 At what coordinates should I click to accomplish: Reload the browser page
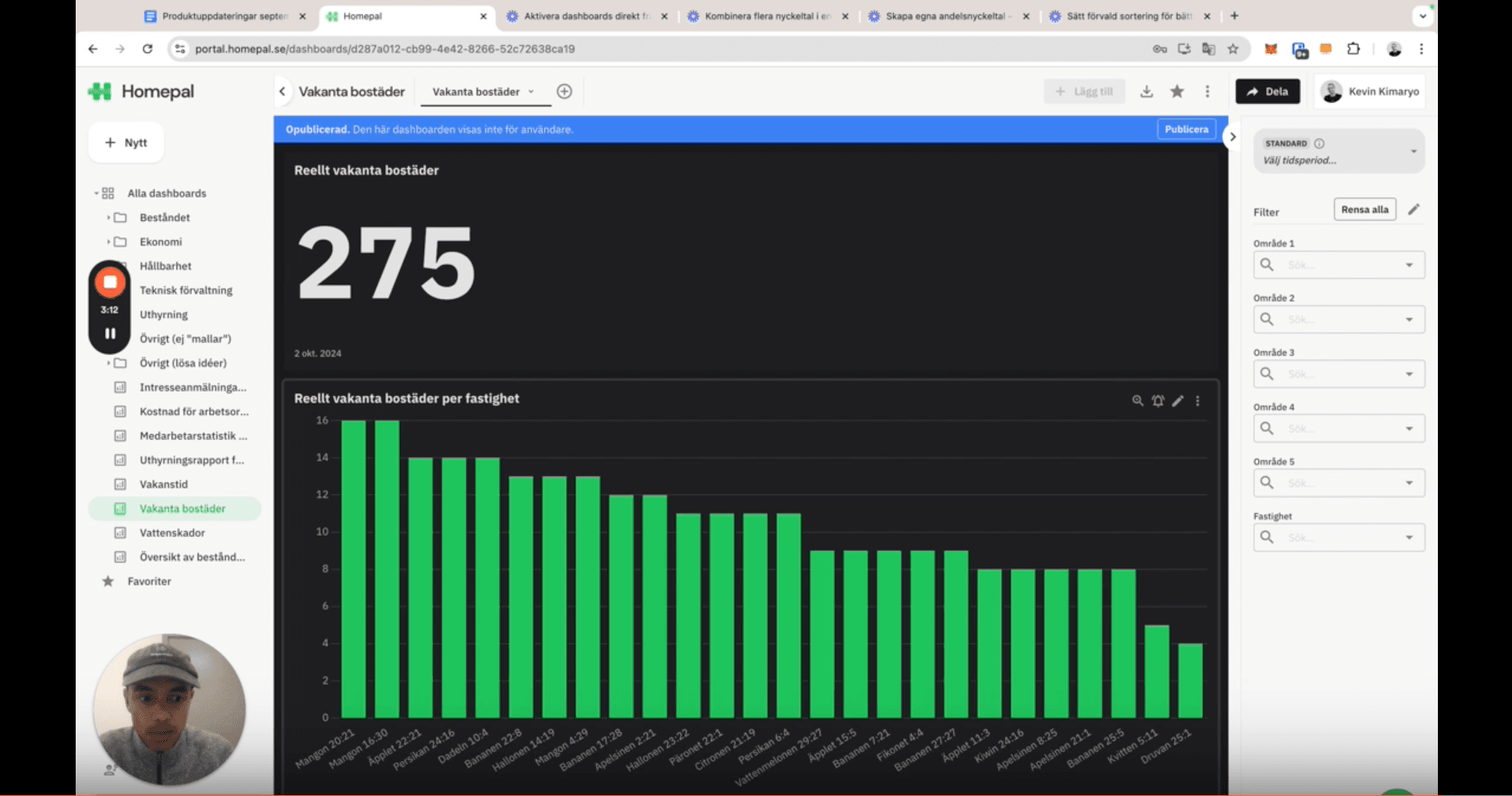point(147,49)
